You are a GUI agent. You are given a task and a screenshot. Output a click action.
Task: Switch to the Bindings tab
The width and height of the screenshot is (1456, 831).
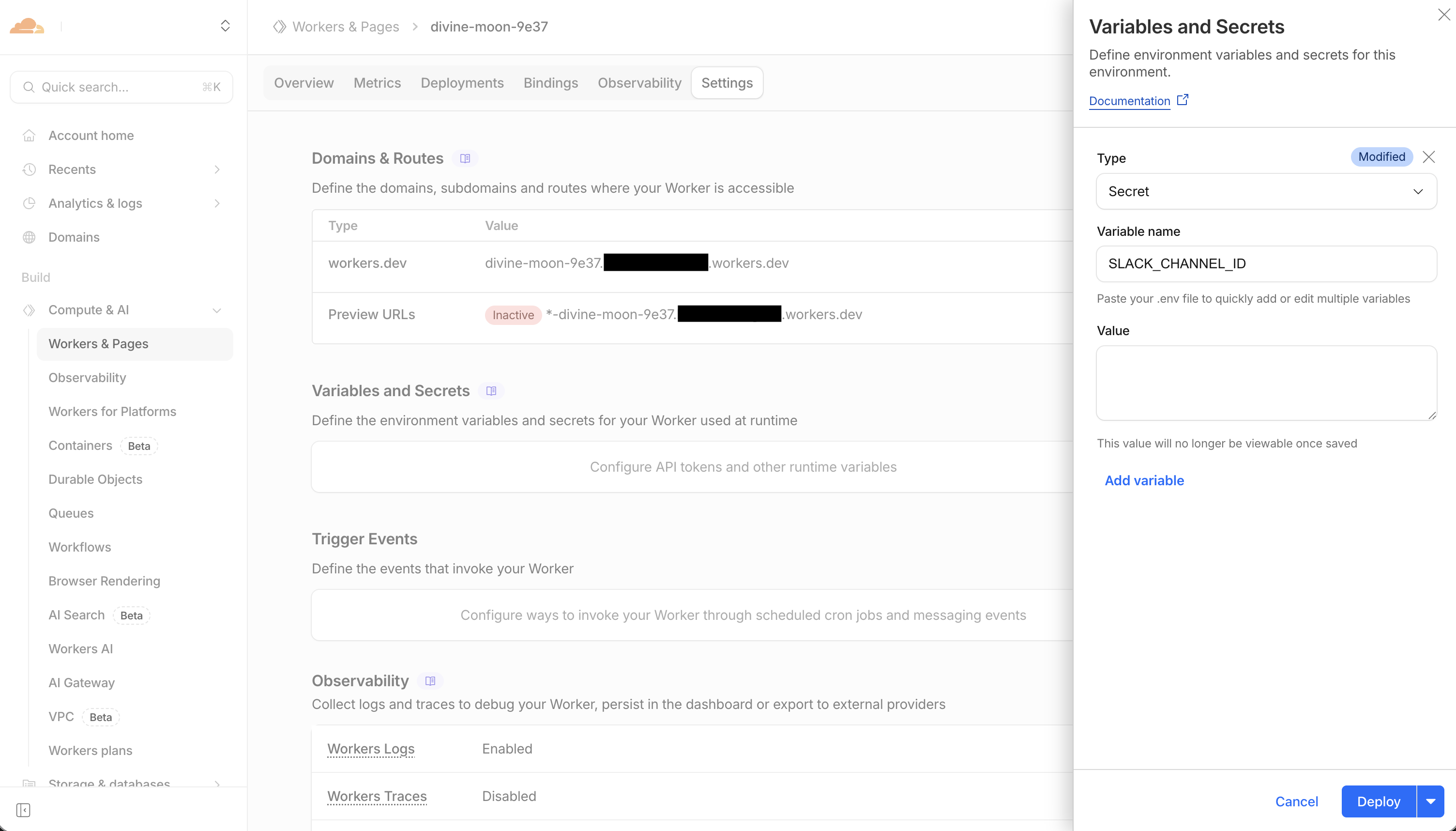point(550,83)
